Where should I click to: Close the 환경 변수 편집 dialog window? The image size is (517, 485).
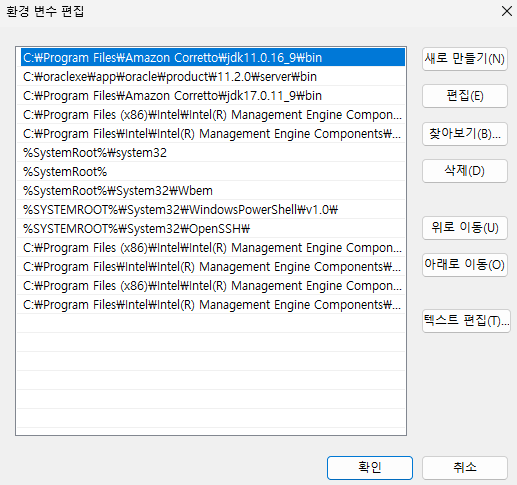coord(507,11)
